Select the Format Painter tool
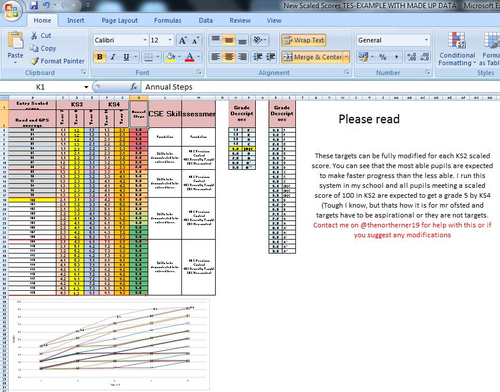 click(x=57, y=61)
